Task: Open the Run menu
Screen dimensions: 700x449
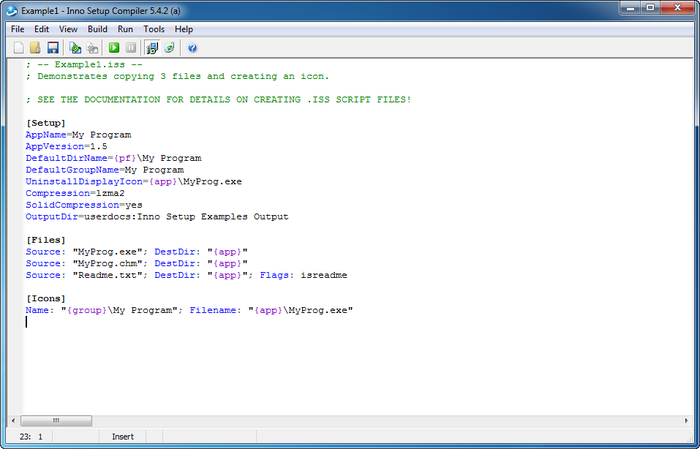Action: coord(125,29)
